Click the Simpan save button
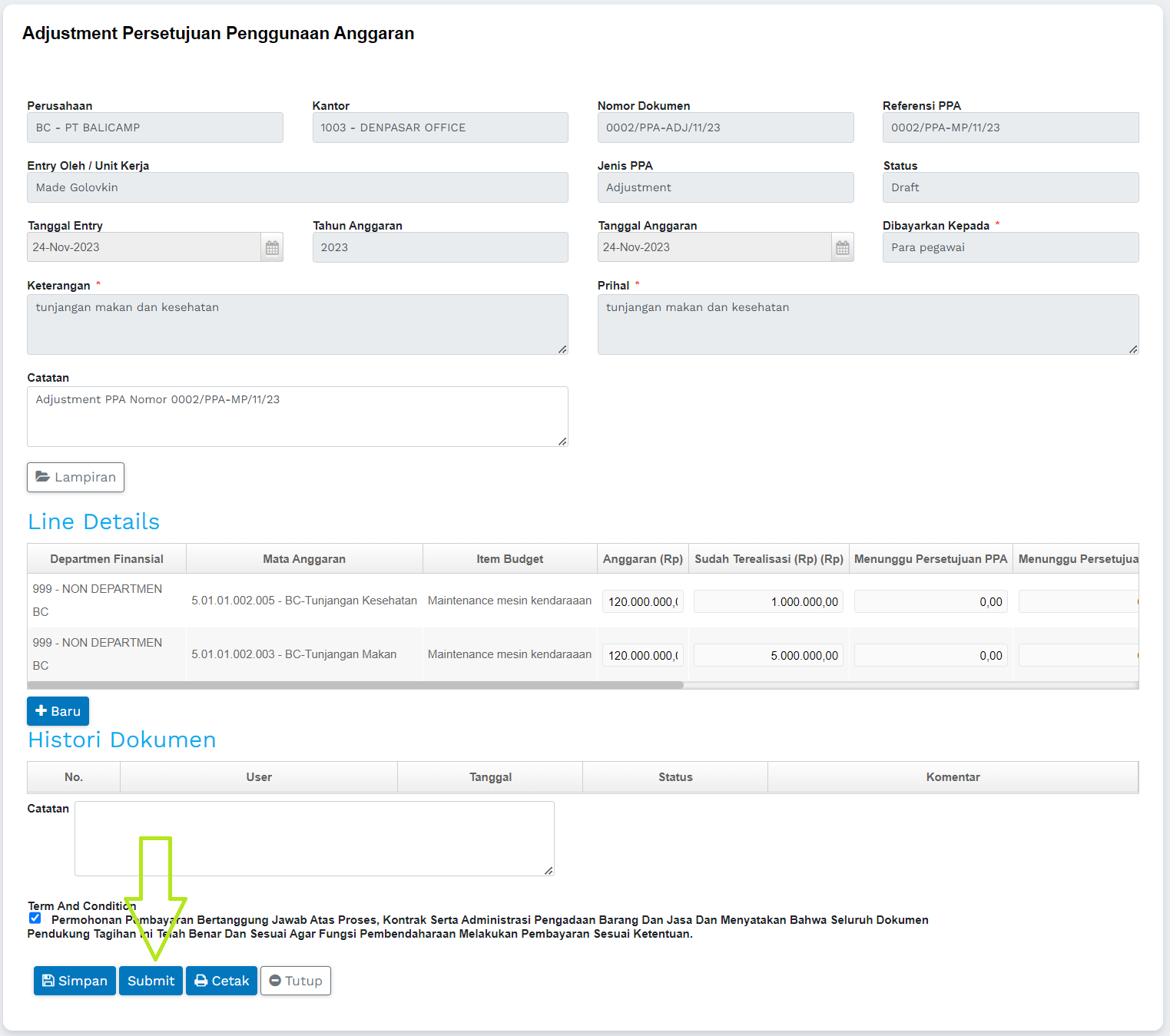The height and width of the screenshot is (1036, 1170). [75, 981]
